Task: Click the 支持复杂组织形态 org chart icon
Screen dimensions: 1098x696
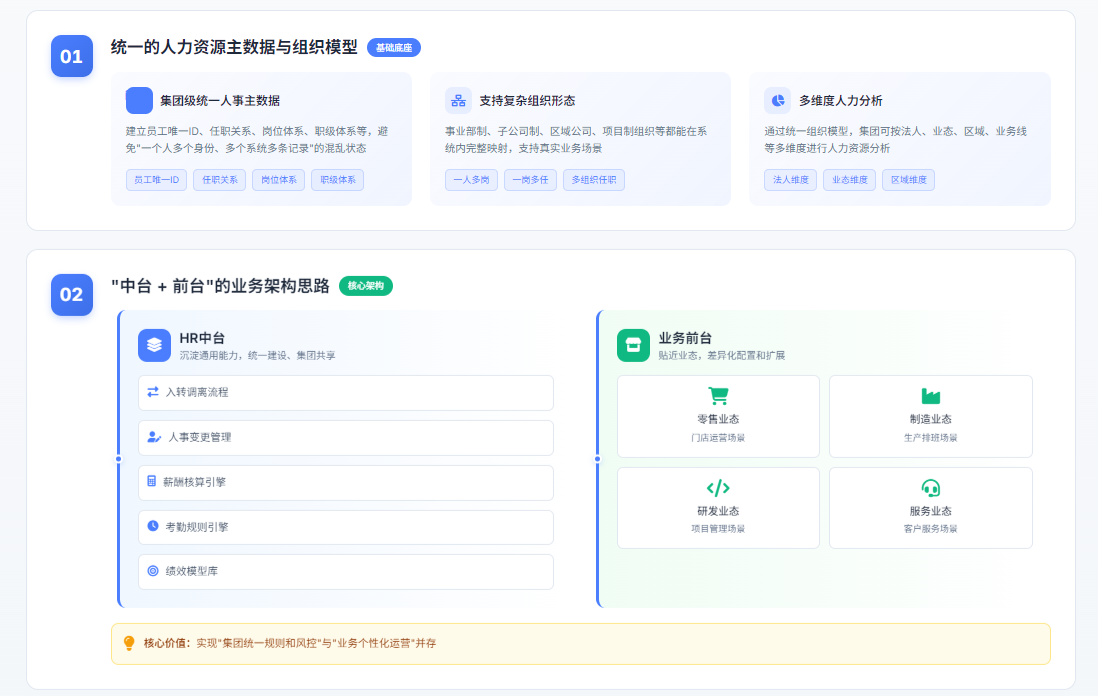Action: 458,100
